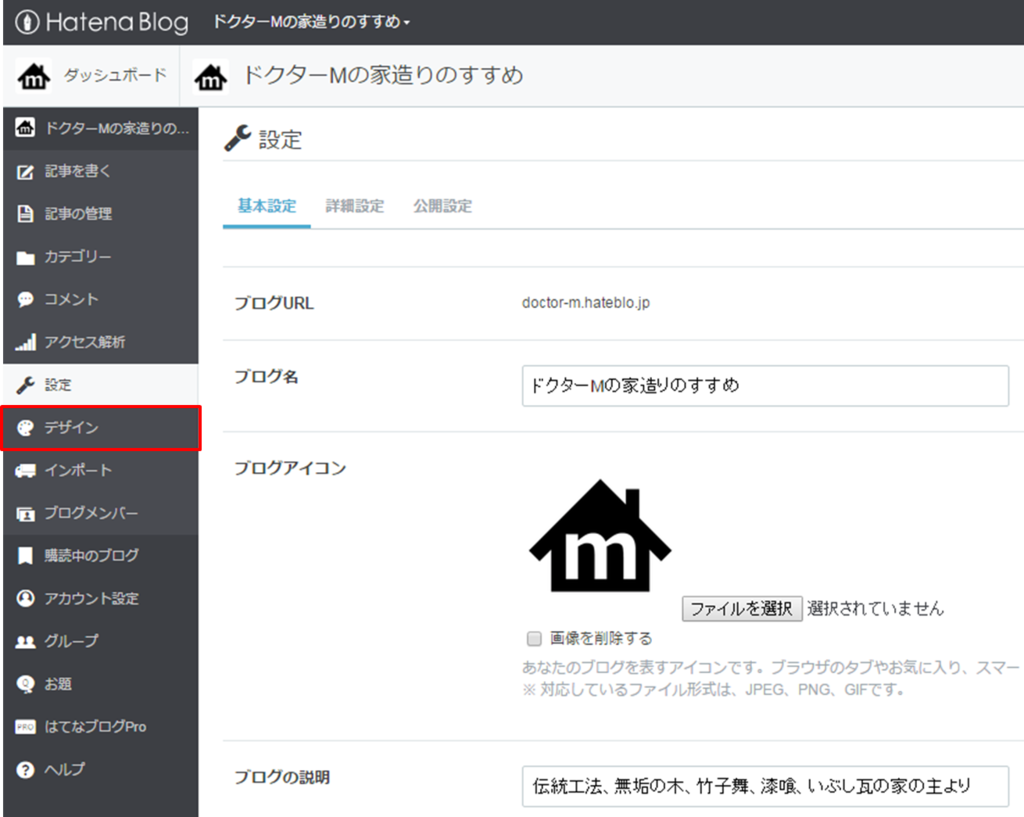
Task: Click the user circle icon for アカウント設定
Action: click(x=25, y=598)
